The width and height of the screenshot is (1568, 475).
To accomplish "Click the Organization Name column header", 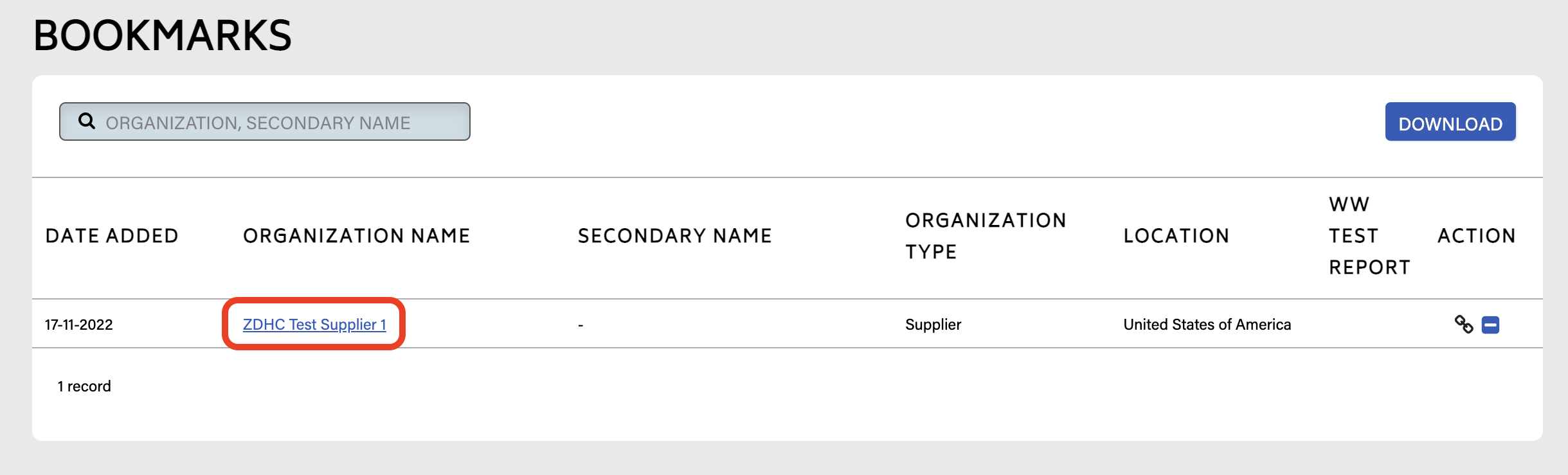I will click(356, 236).
